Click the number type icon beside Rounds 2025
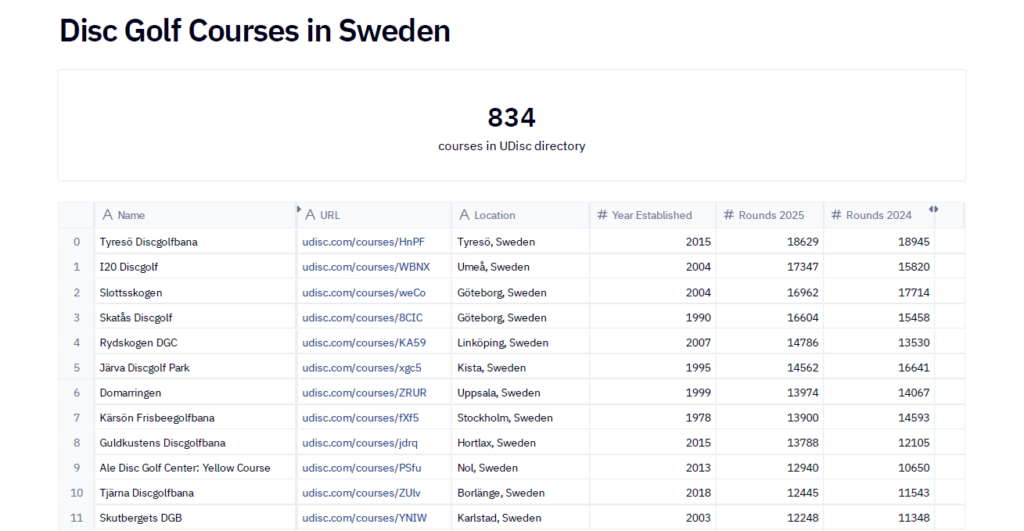The image size is (1024, 531). pyautogui.click(x=729, y=215)
